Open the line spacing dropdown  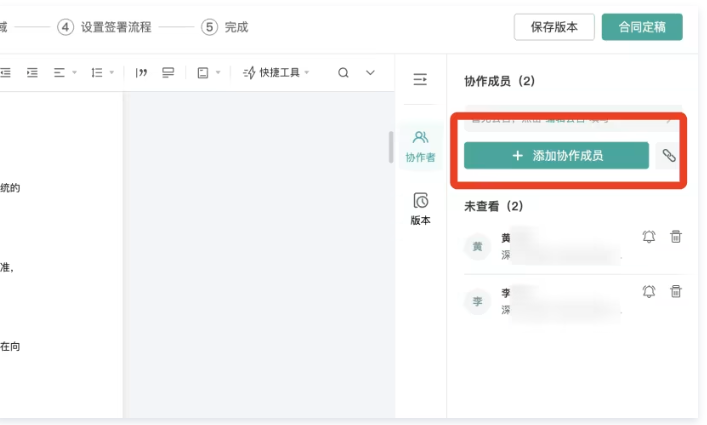pyautogui.click(x=102, y=73)
